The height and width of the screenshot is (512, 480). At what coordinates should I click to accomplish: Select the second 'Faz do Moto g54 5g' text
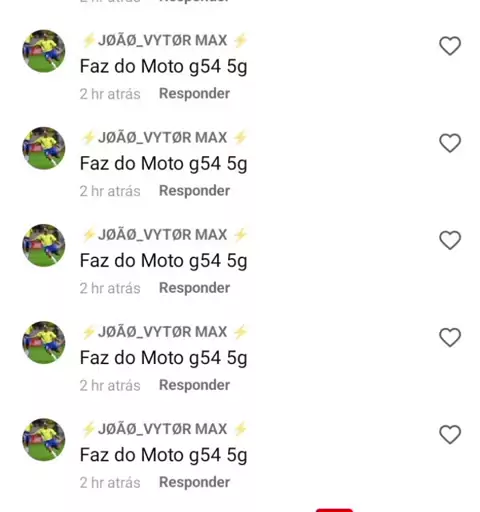[163, 164]
